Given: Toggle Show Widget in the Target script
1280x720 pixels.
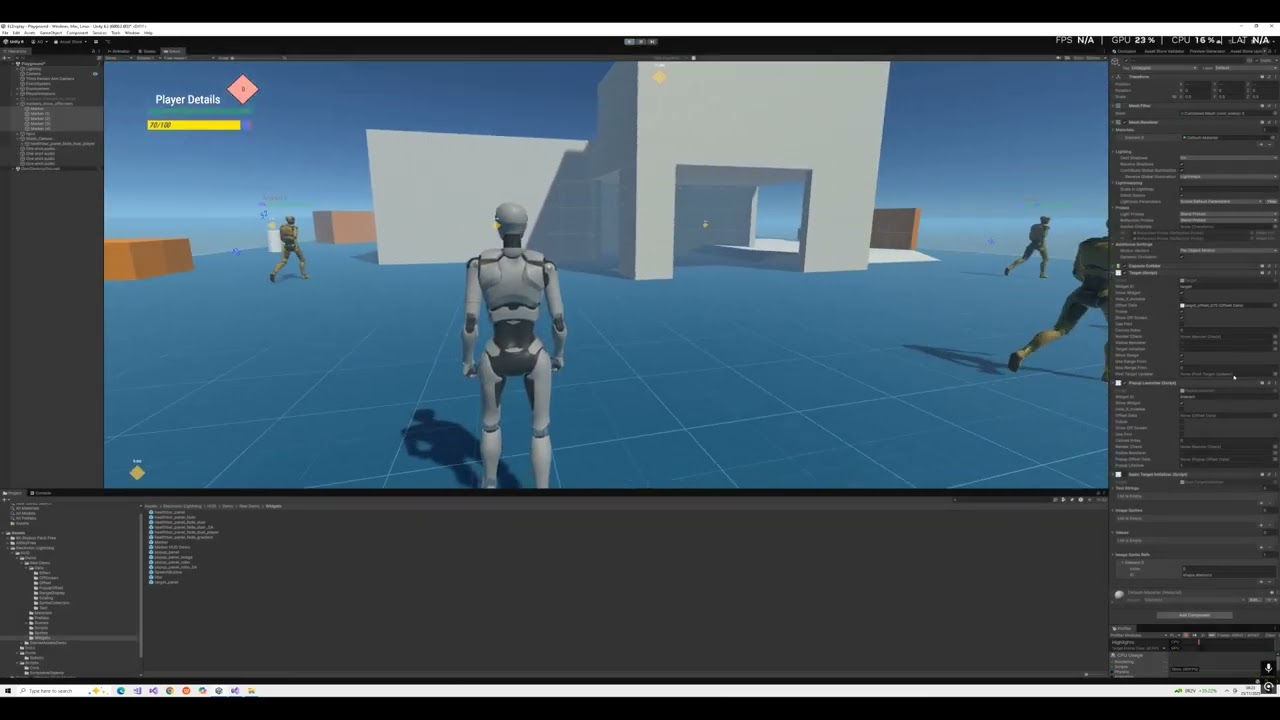Looking at the screenshot, I should coord(1182,293).
